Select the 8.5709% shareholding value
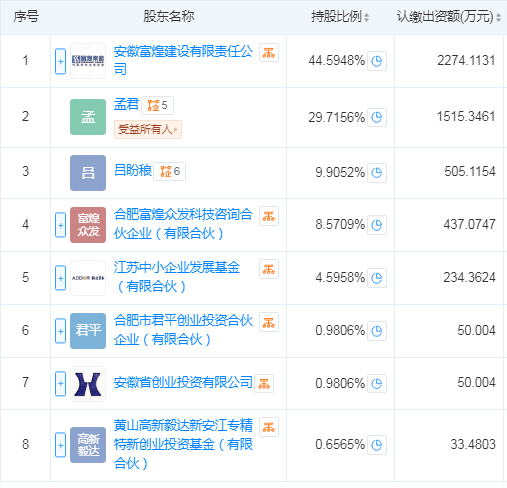 [x=340, y=225]
